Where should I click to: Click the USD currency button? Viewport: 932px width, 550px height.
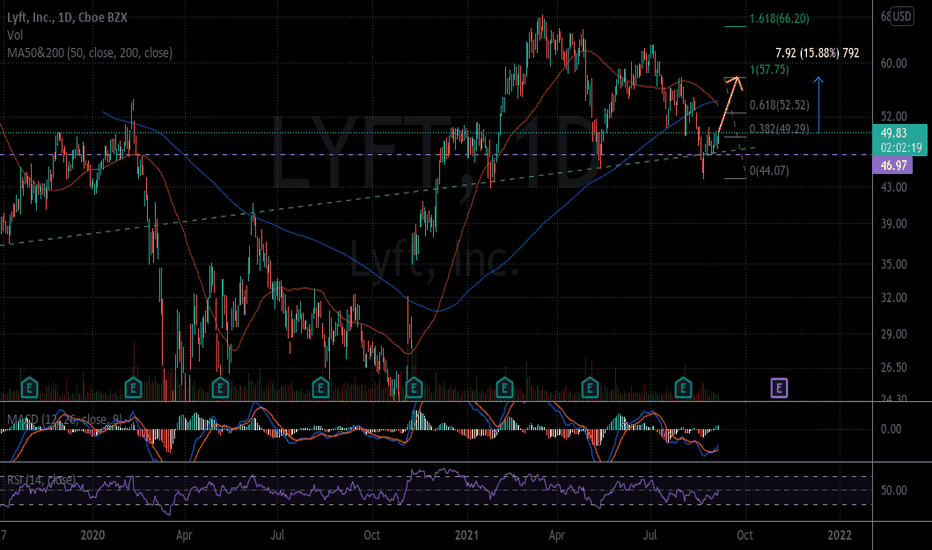point(902,17)
